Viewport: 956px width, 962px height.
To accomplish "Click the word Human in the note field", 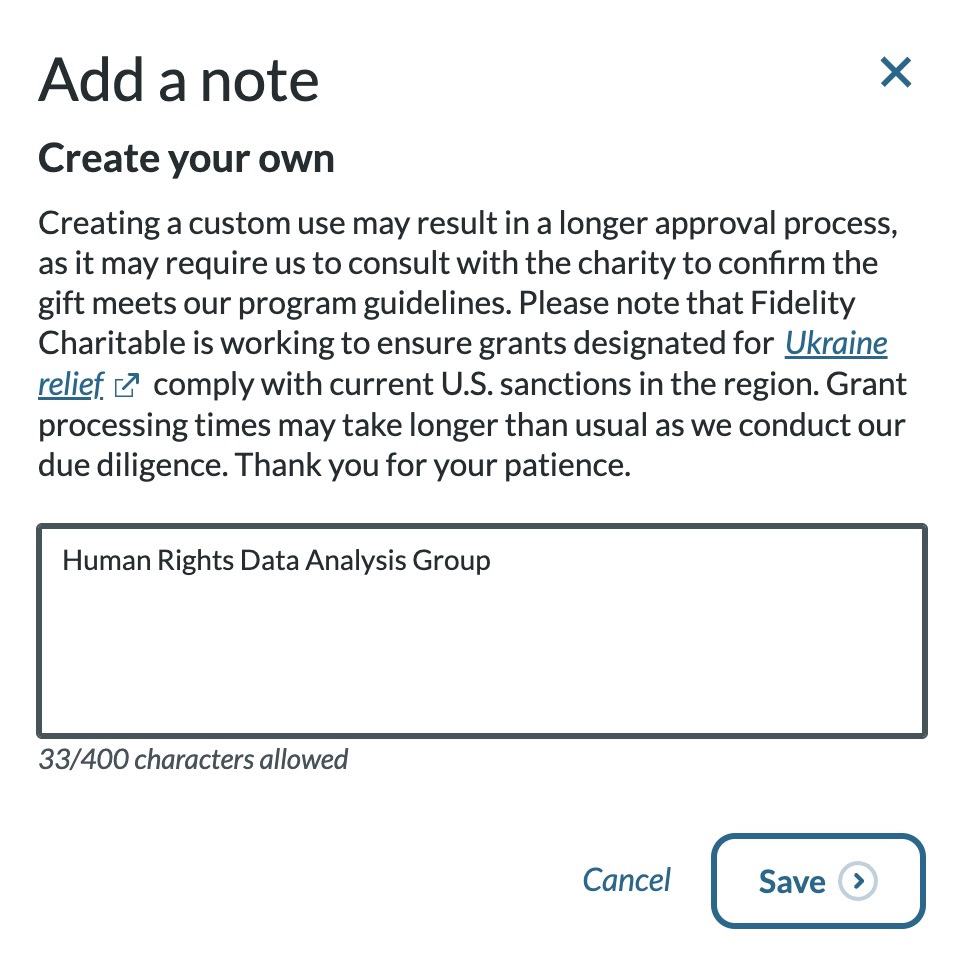I will (106, 560).
